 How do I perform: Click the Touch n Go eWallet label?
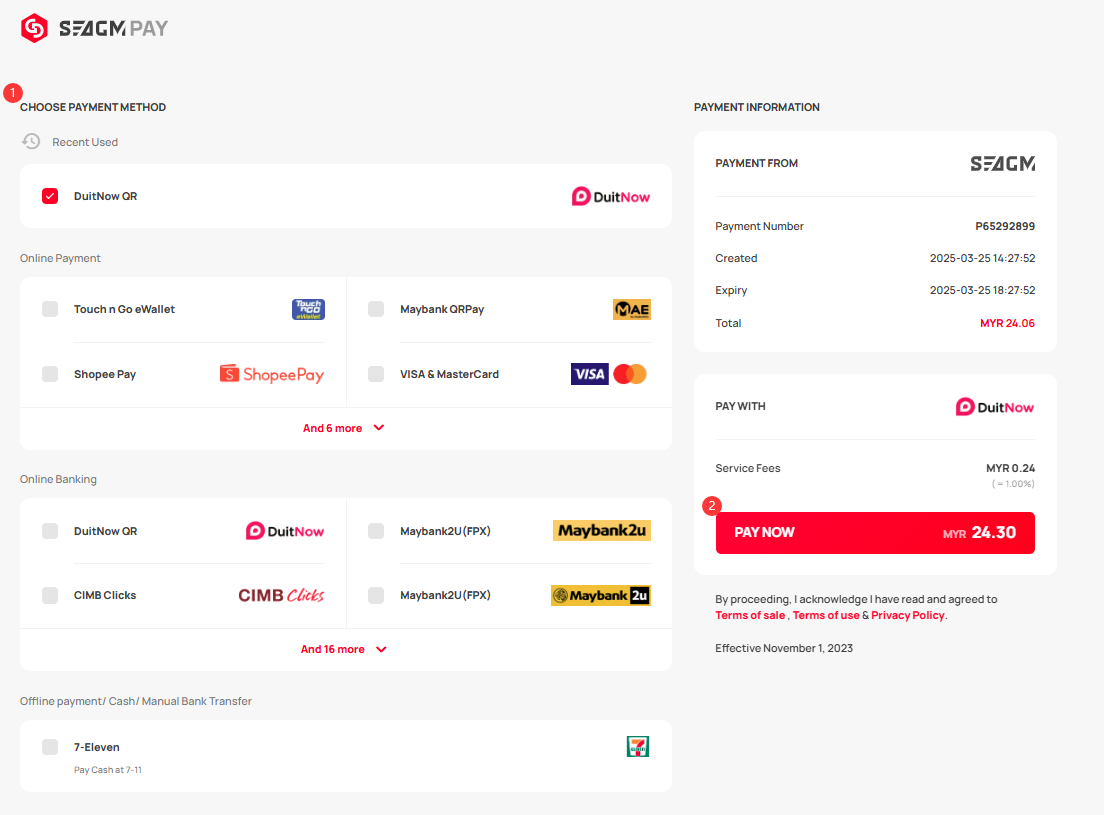pyautogui.click(x=125, y=309)
